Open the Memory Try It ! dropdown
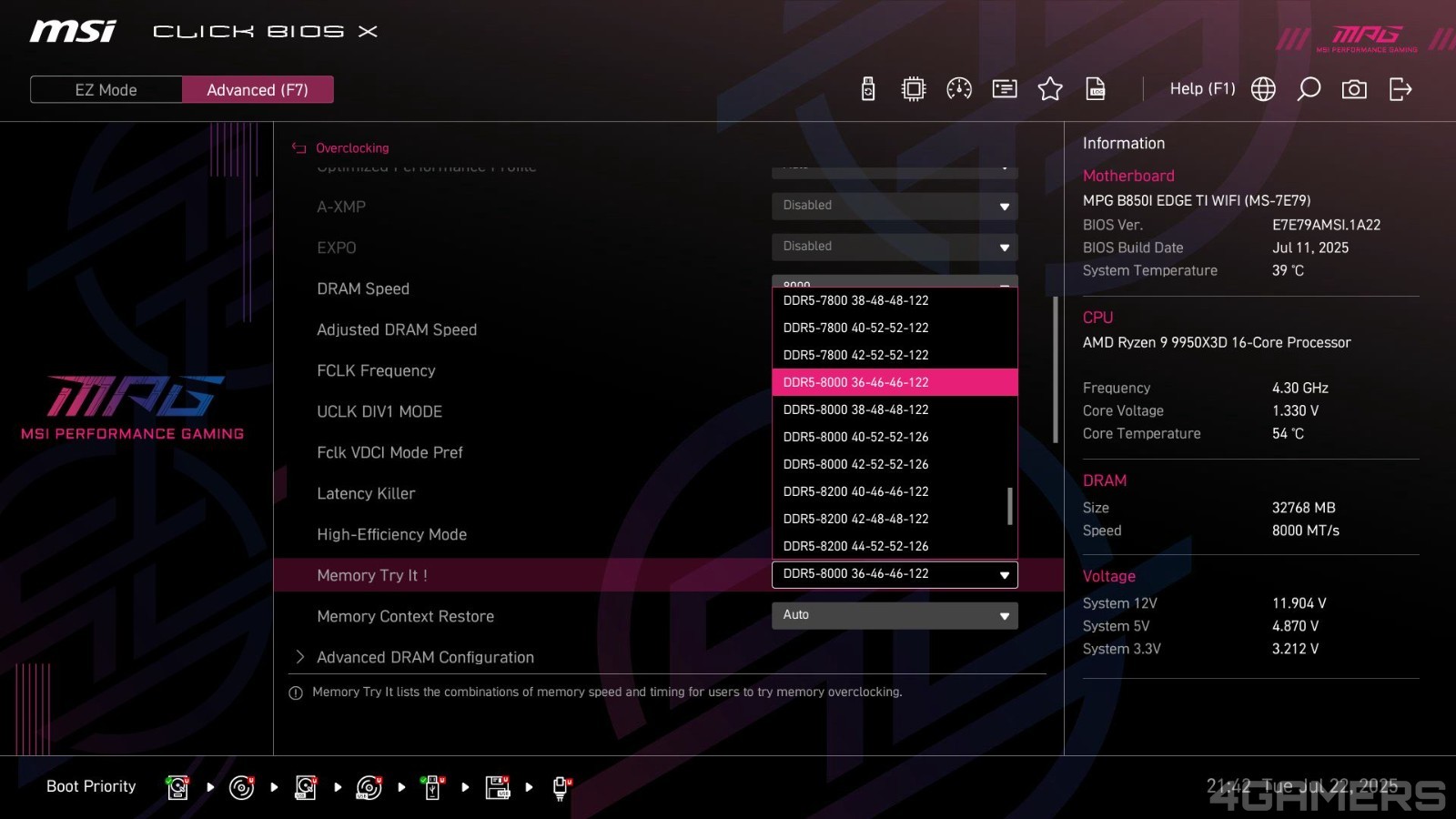Image resolution: width=1456 pixels, height=819 pixels. (895, 574)
